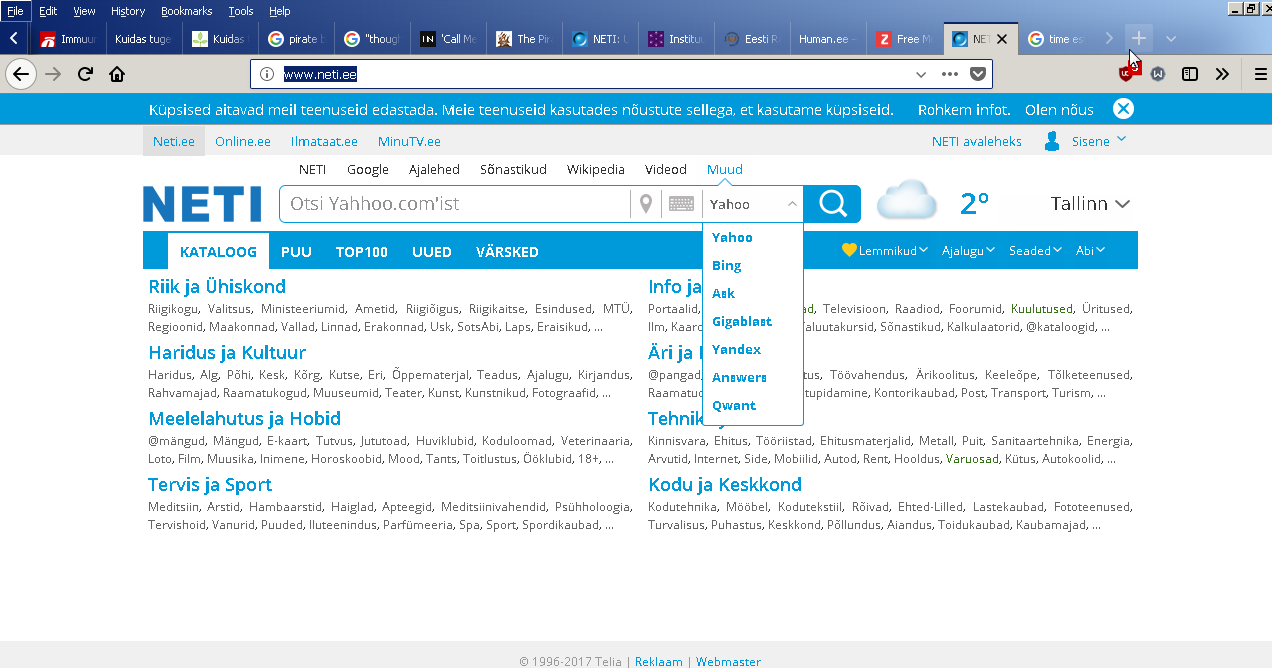Switch to the TOP100 tab
1272x668 pixels.
point(362,252)
